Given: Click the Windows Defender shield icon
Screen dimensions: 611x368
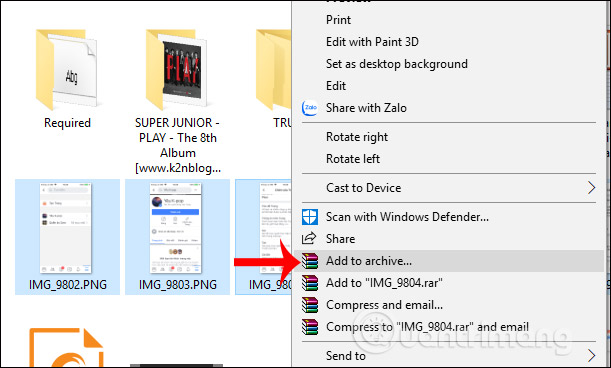Looking at the screenshot, I should click(310, 217).
